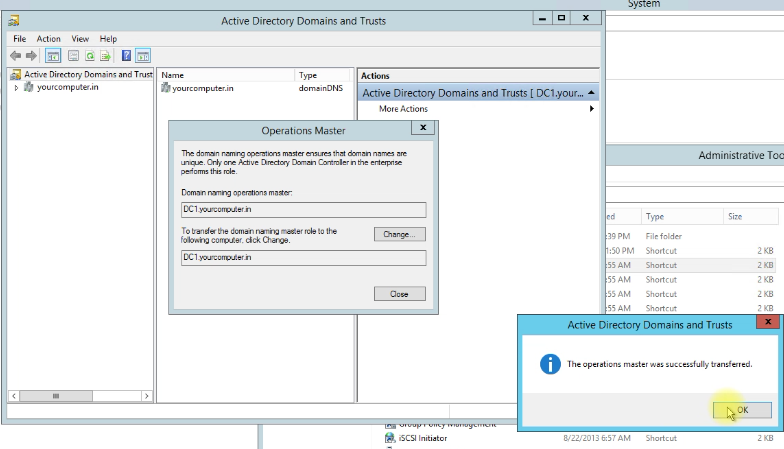Open the More Actions submenu arrow
Image resolution: width=784 pixels, height=449 pixels.
point(592,108)
